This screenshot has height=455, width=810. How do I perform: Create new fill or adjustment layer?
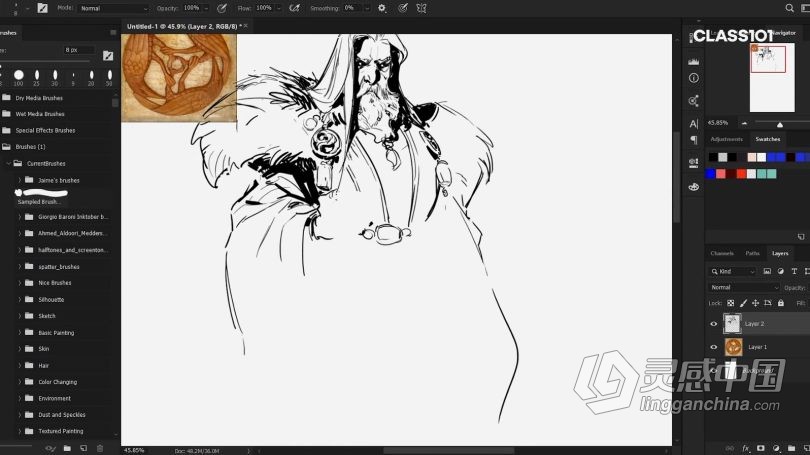[x=776, y=448]
